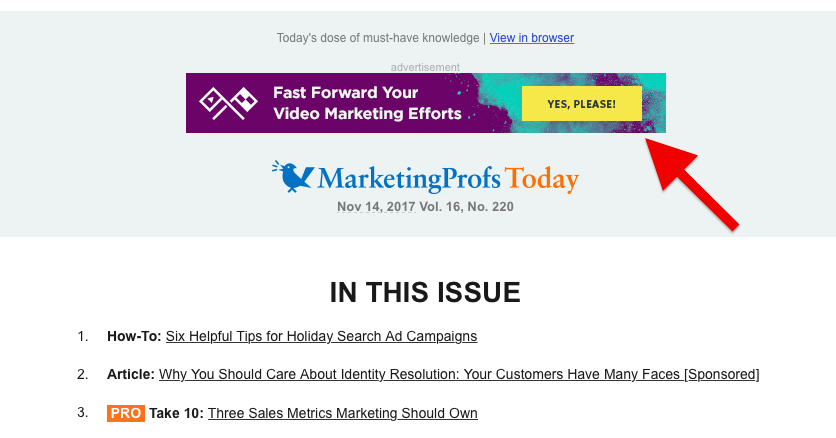Click the Take 10: label
This screenshot has height=438, width=836.
pyautogui.click(x=176, y=413)
